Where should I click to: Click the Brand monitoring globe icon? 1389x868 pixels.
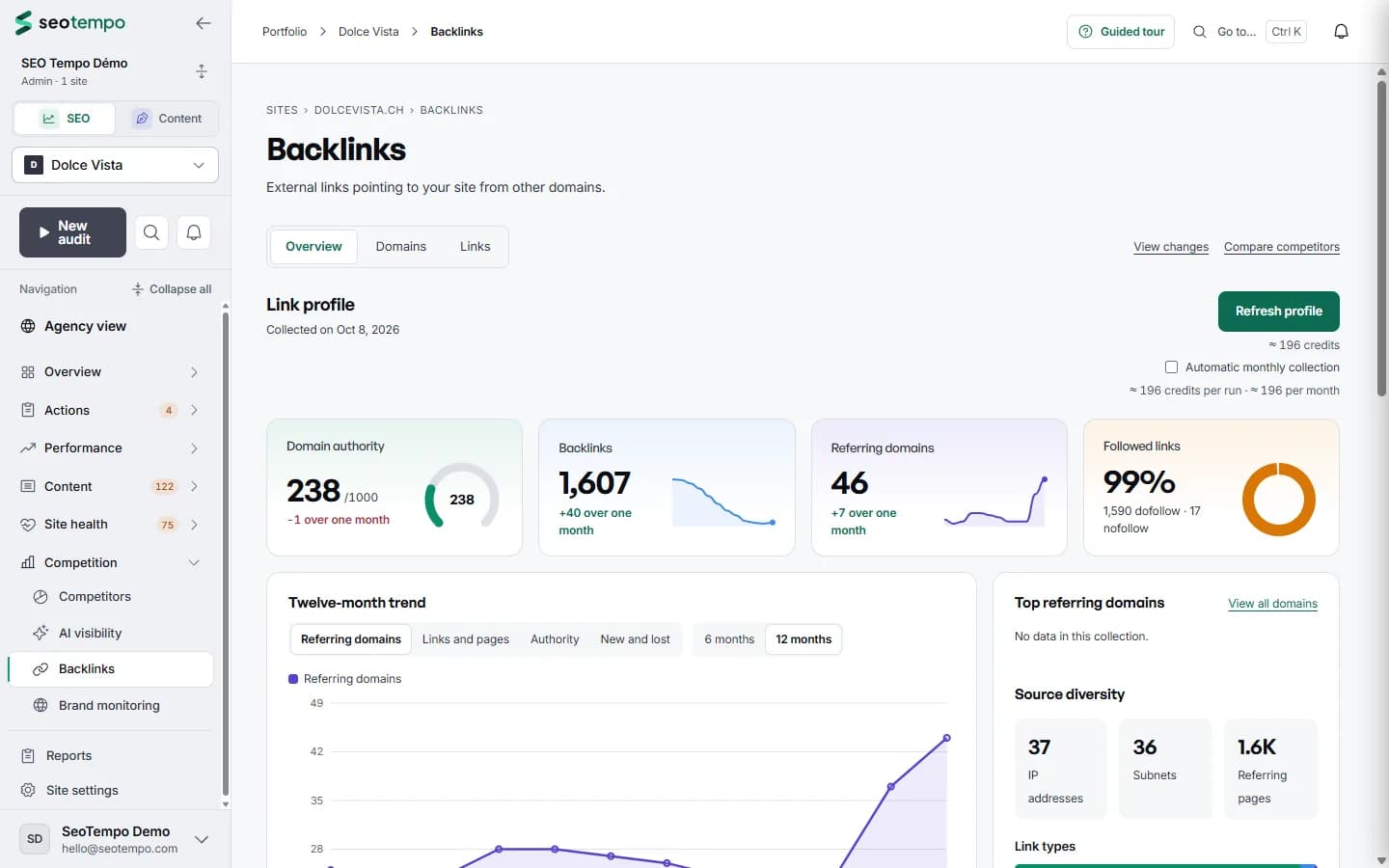41,705
